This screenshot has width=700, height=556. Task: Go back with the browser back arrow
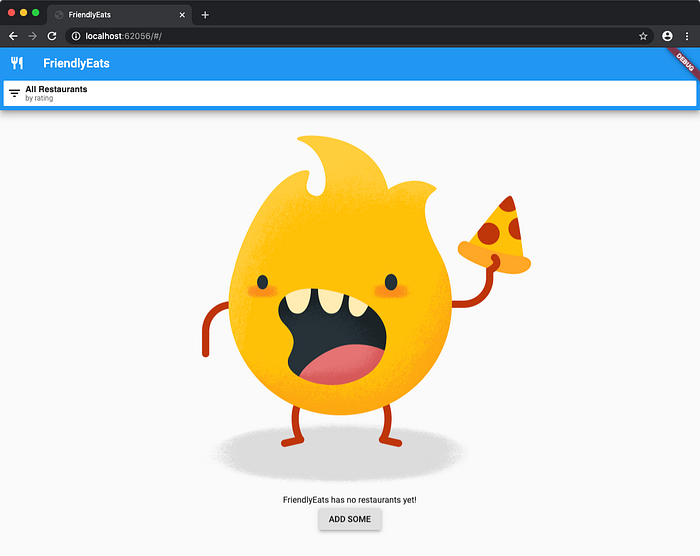pyautogui.click(x=13, y=36)
